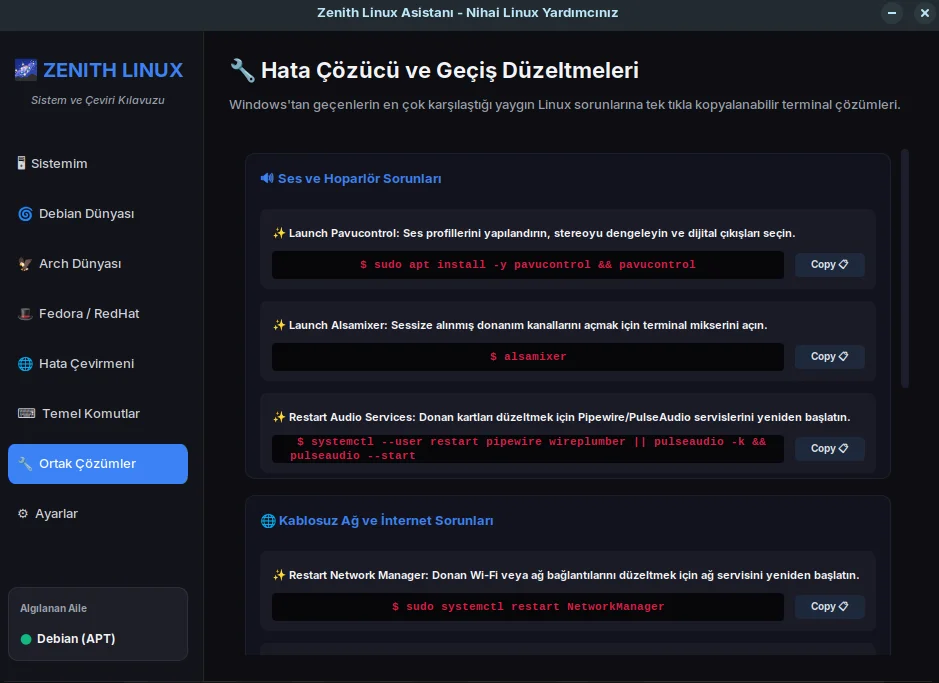Copy the pavucontrol install command

tap(829, 265)
